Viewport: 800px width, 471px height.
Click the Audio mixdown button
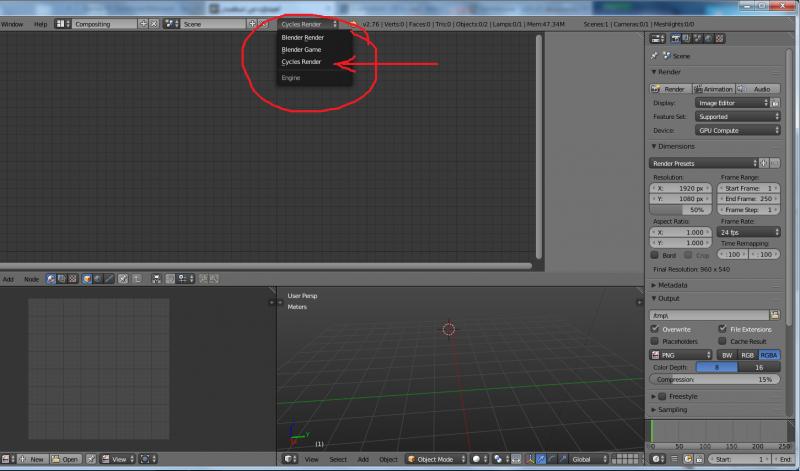tap(758, 89)
